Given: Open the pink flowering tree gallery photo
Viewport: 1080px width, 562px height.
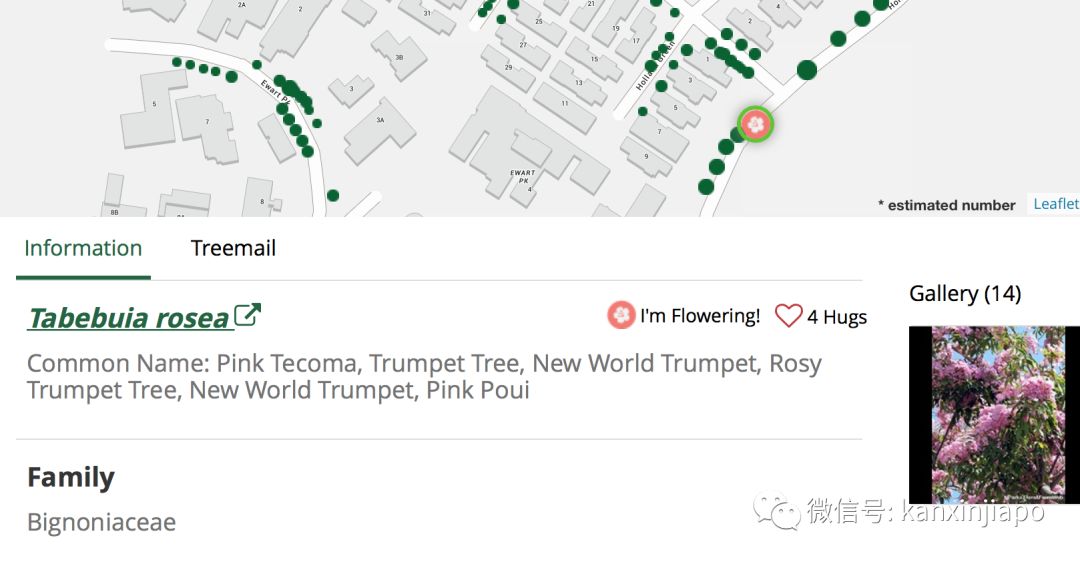Looking at the screenshot, I should click(x=994, y=414).
